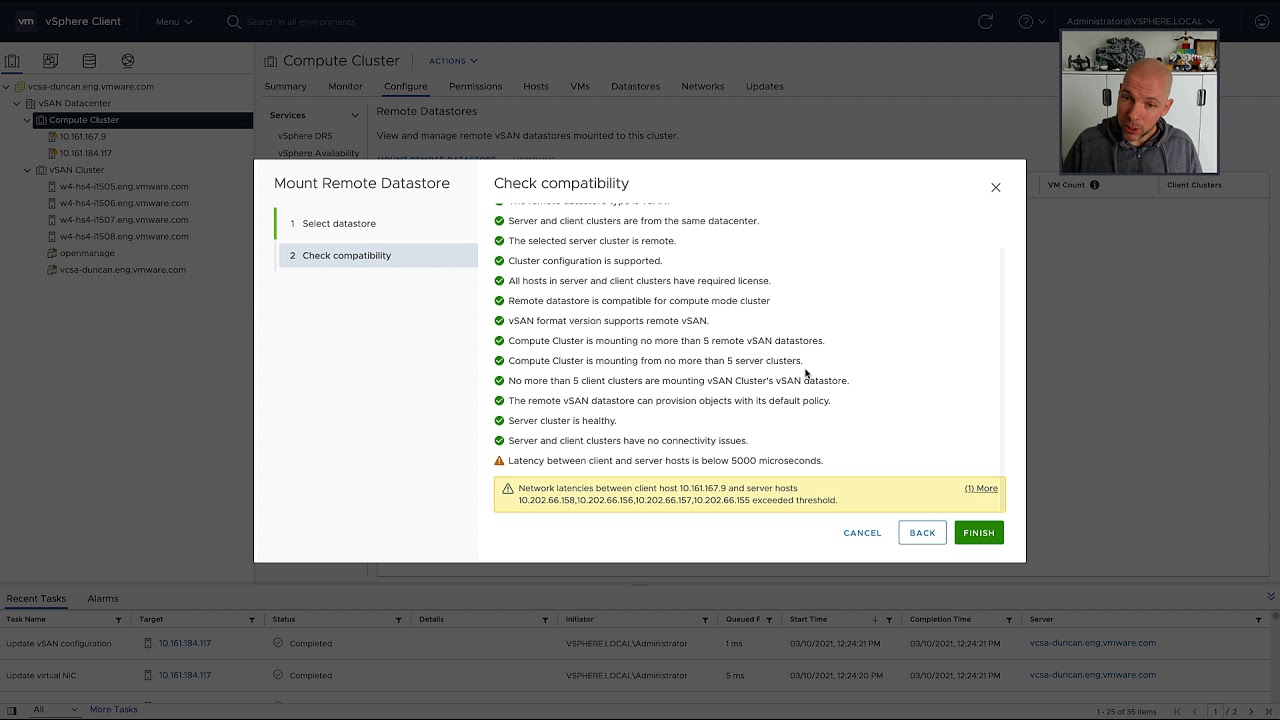Switch to the Hosts tab
The height and width of the screenshot is (720, 1280).
pos(536,86)
